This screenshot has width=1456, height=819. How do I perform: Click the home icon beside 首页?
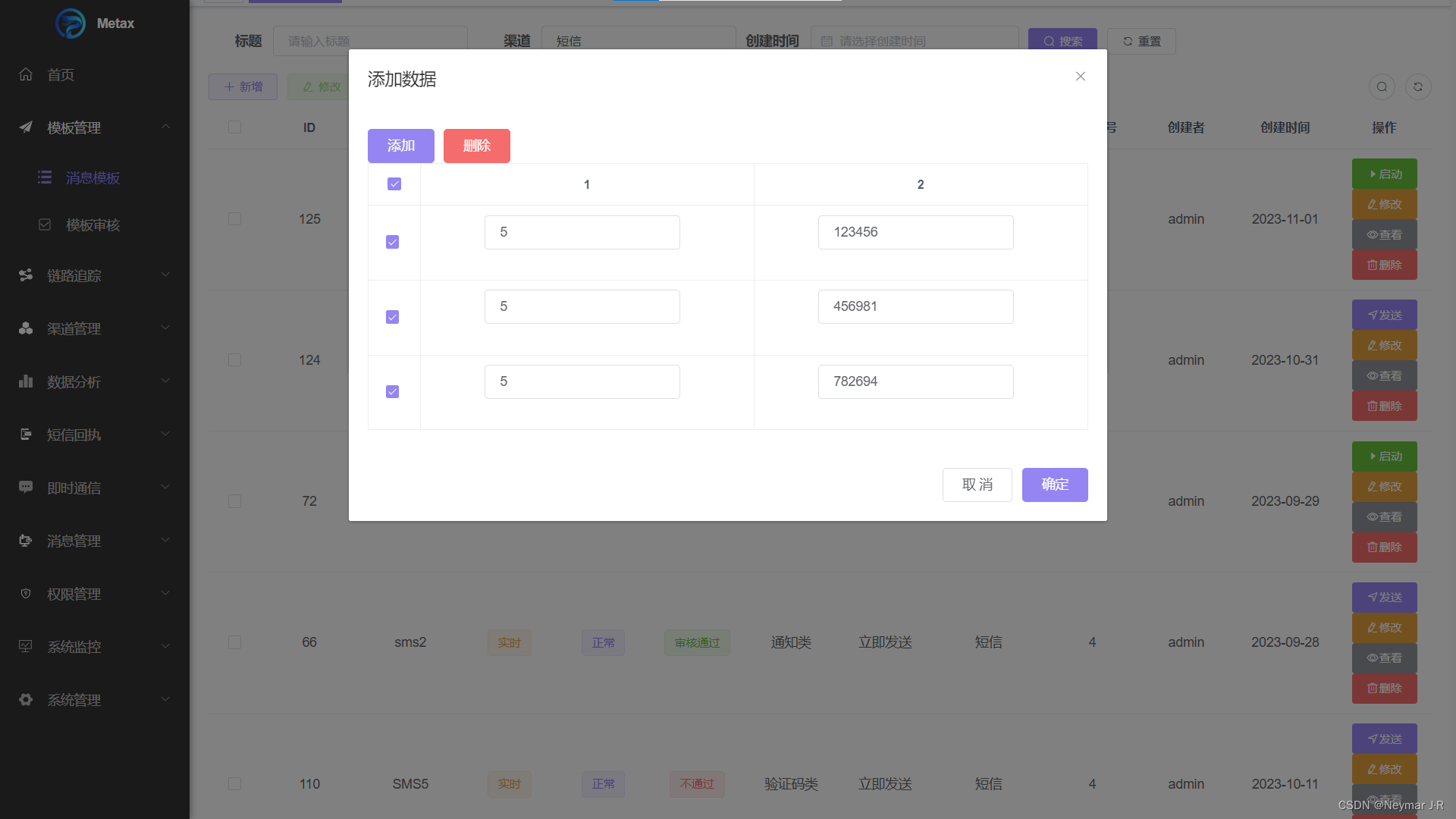coord(26,74)
